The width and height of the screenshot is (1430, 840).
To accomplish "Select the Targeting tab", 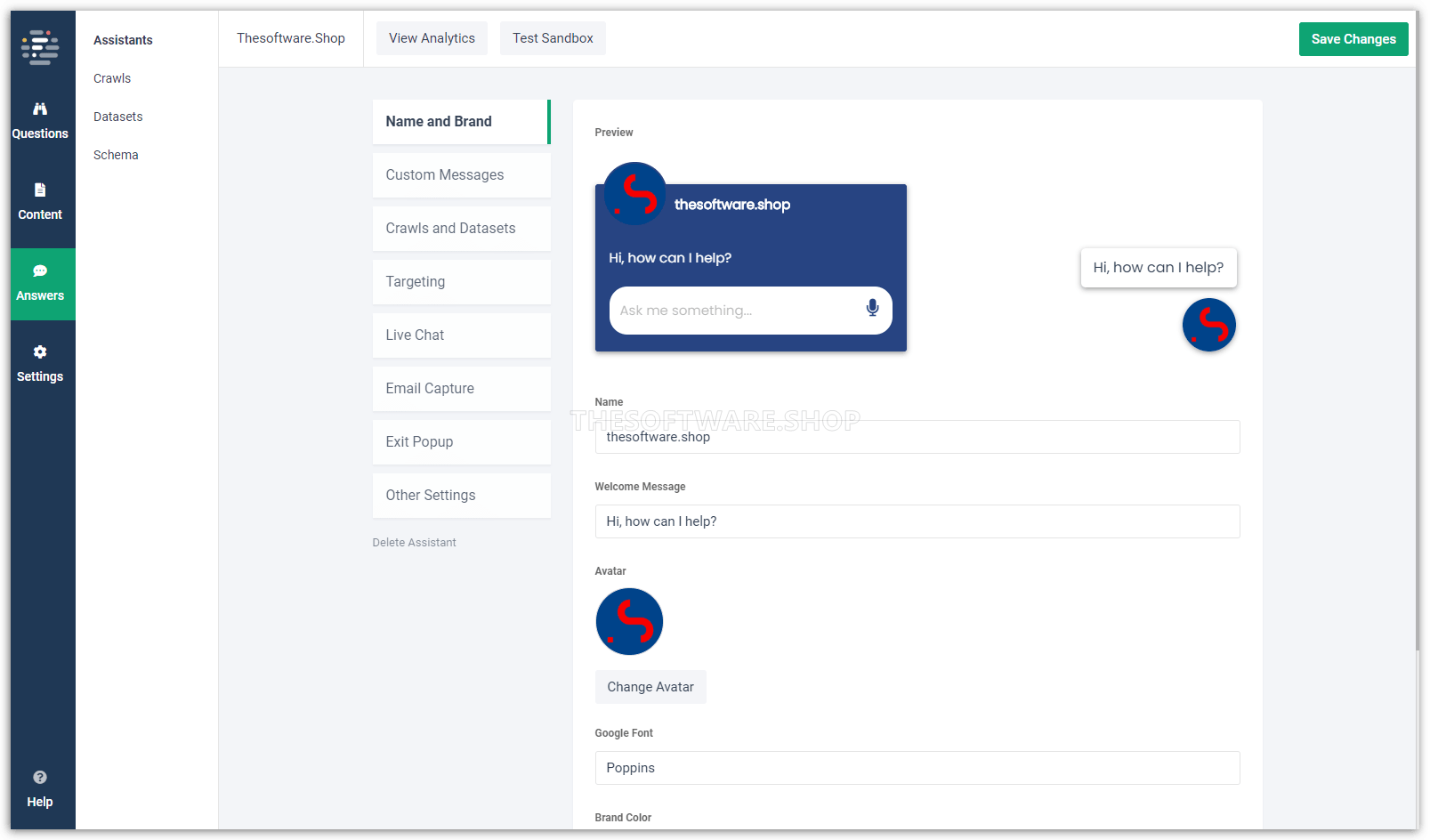I will tap(461, 282).
